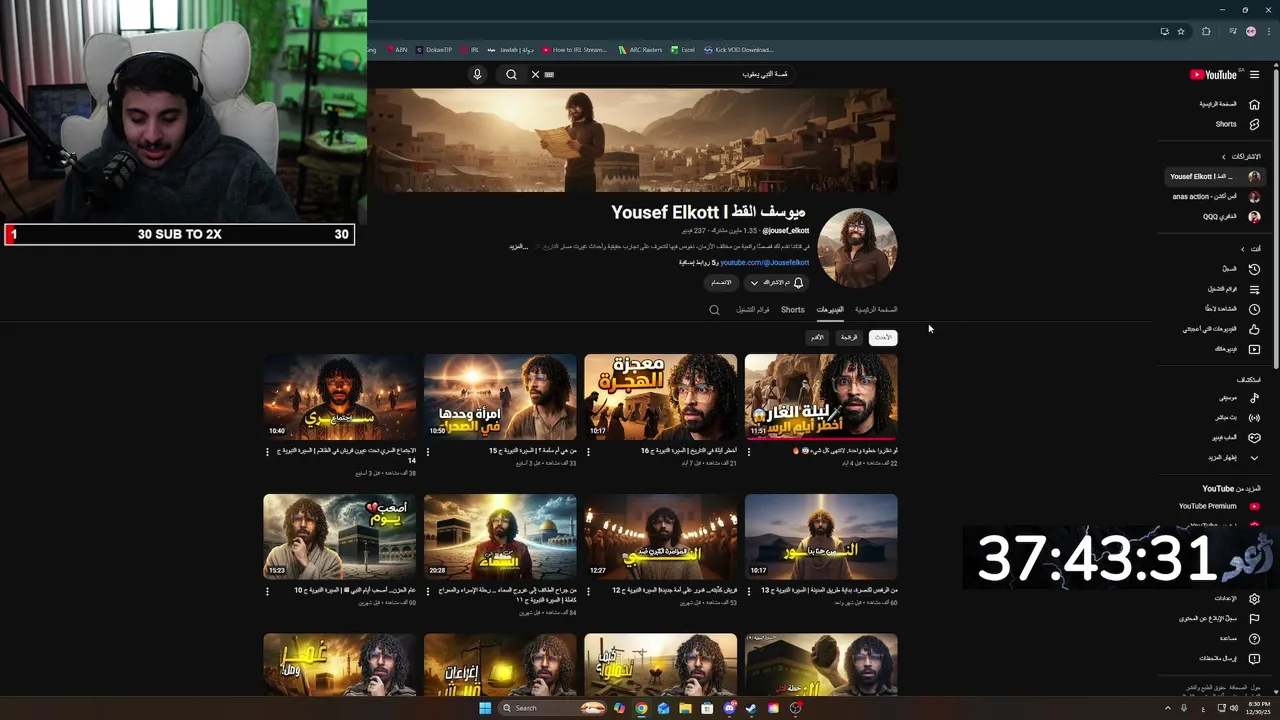This screenshot has width=1280, height=720.
Task: Show hidden system tray icons chevron
Action: click(x=1167, y=708)
